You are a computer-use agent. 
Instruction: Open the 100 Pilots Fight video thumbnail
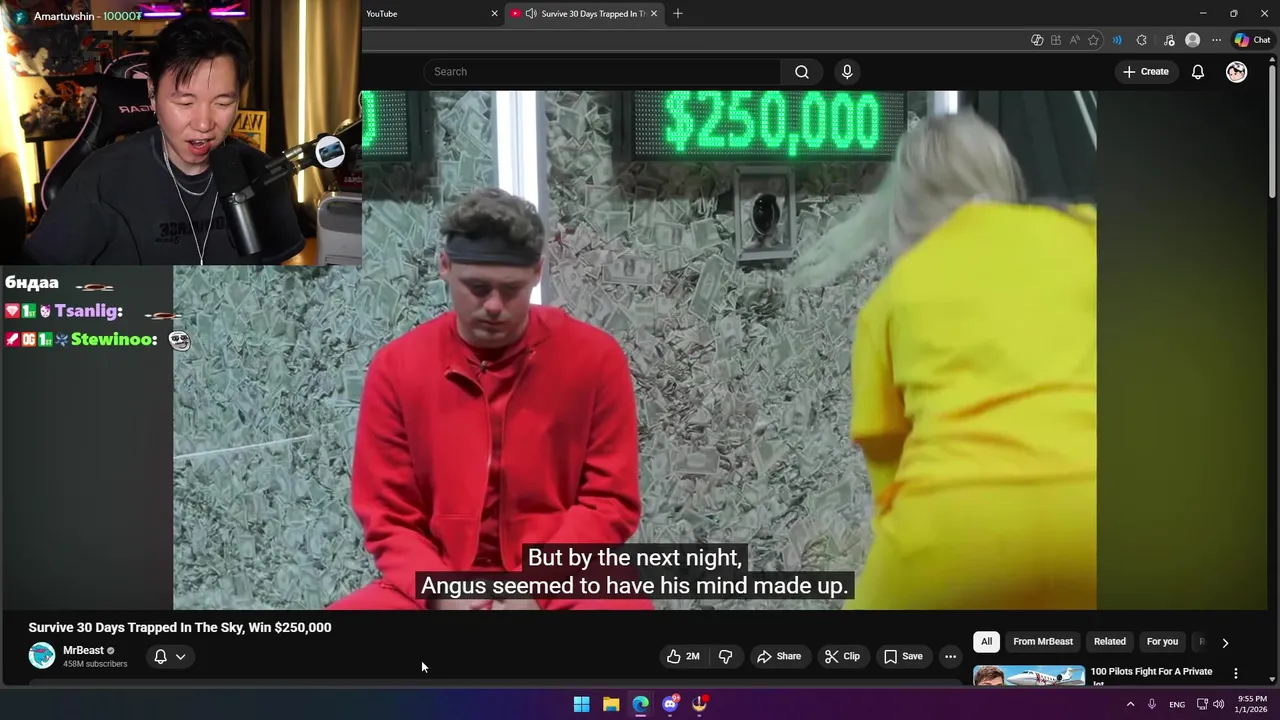click(x=1029, y=676)
